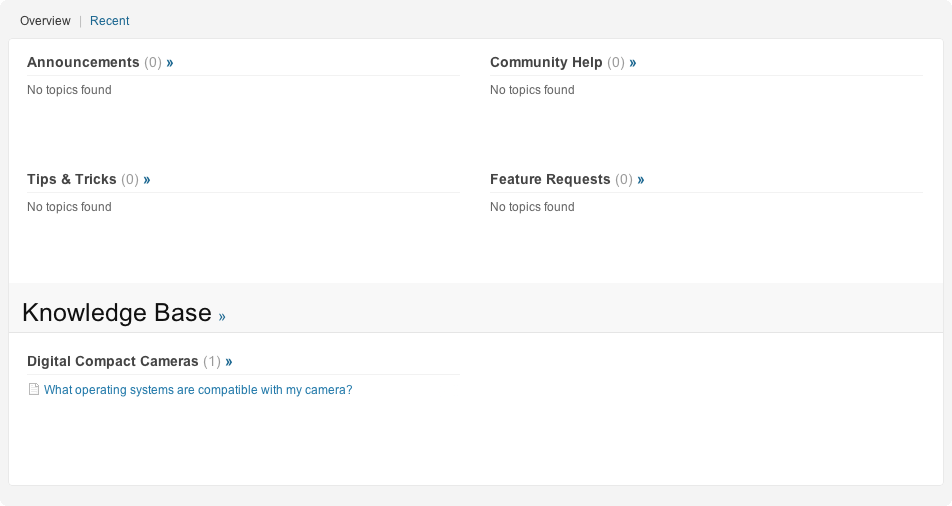Open the Overview tab

pyautogui.click(x=45, y=21)
